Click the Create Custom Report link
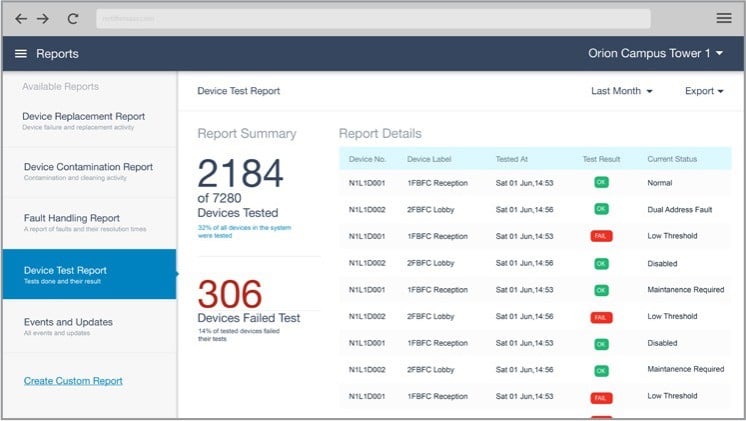The width and height of the screenshot is (746, 421). (73, 381)
